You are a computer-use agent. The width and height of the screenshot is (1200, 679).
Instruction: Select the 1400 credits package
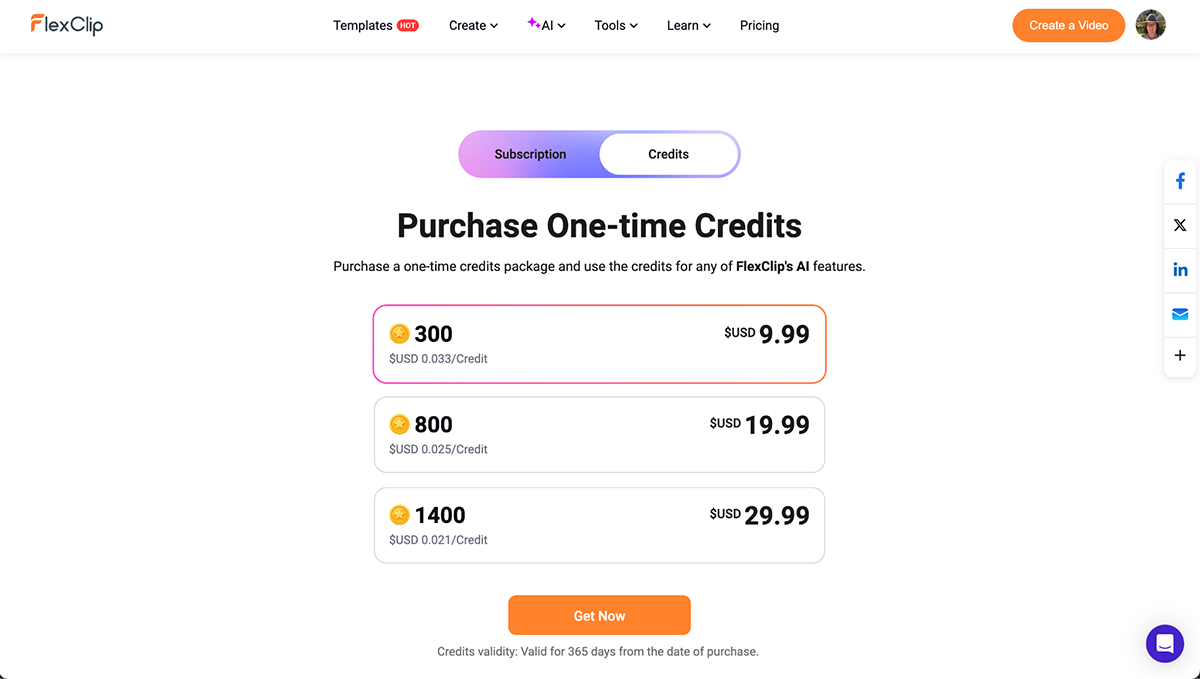tap(599, 525)
